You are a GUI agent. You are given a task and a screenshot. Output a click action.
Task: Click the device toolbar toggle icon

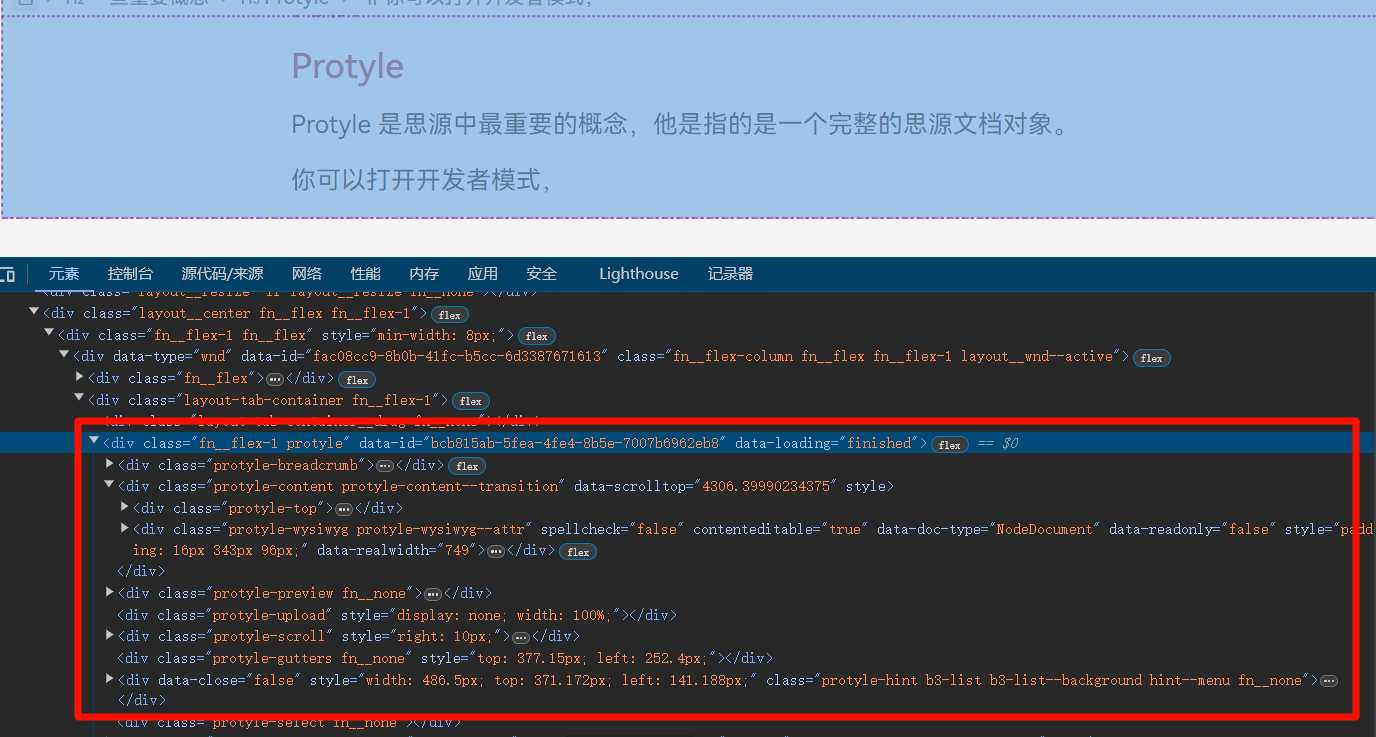[7, 274]
